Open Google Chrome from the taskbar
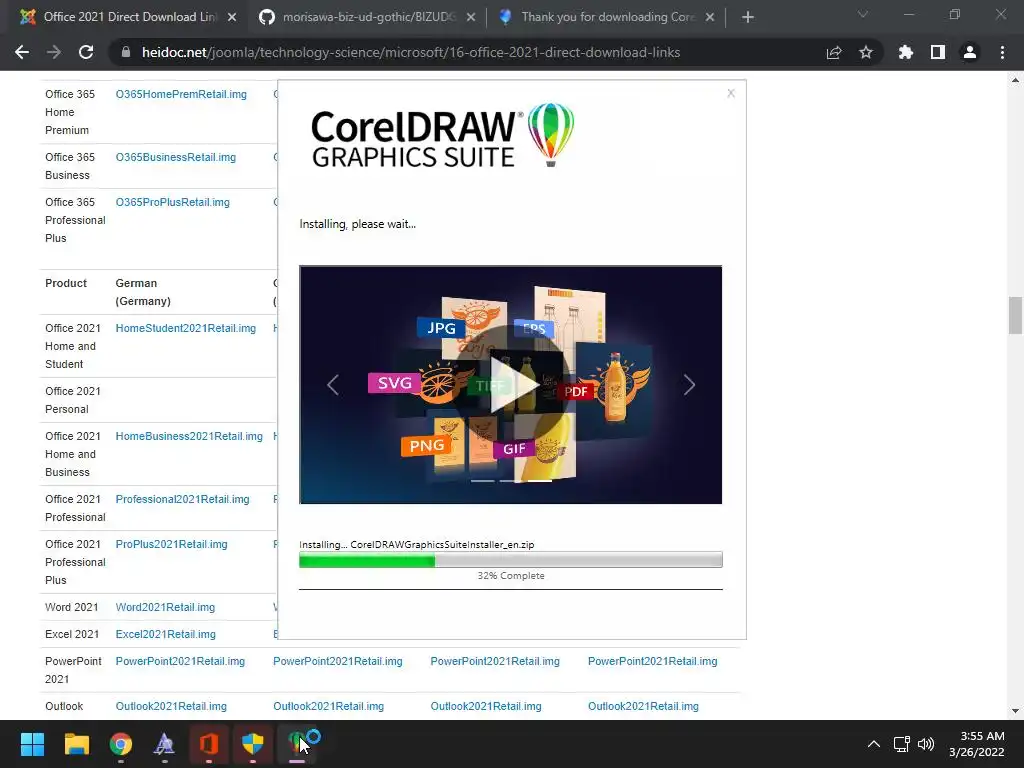Screen dimensions: 1024x768 click(x=121, y=744)
